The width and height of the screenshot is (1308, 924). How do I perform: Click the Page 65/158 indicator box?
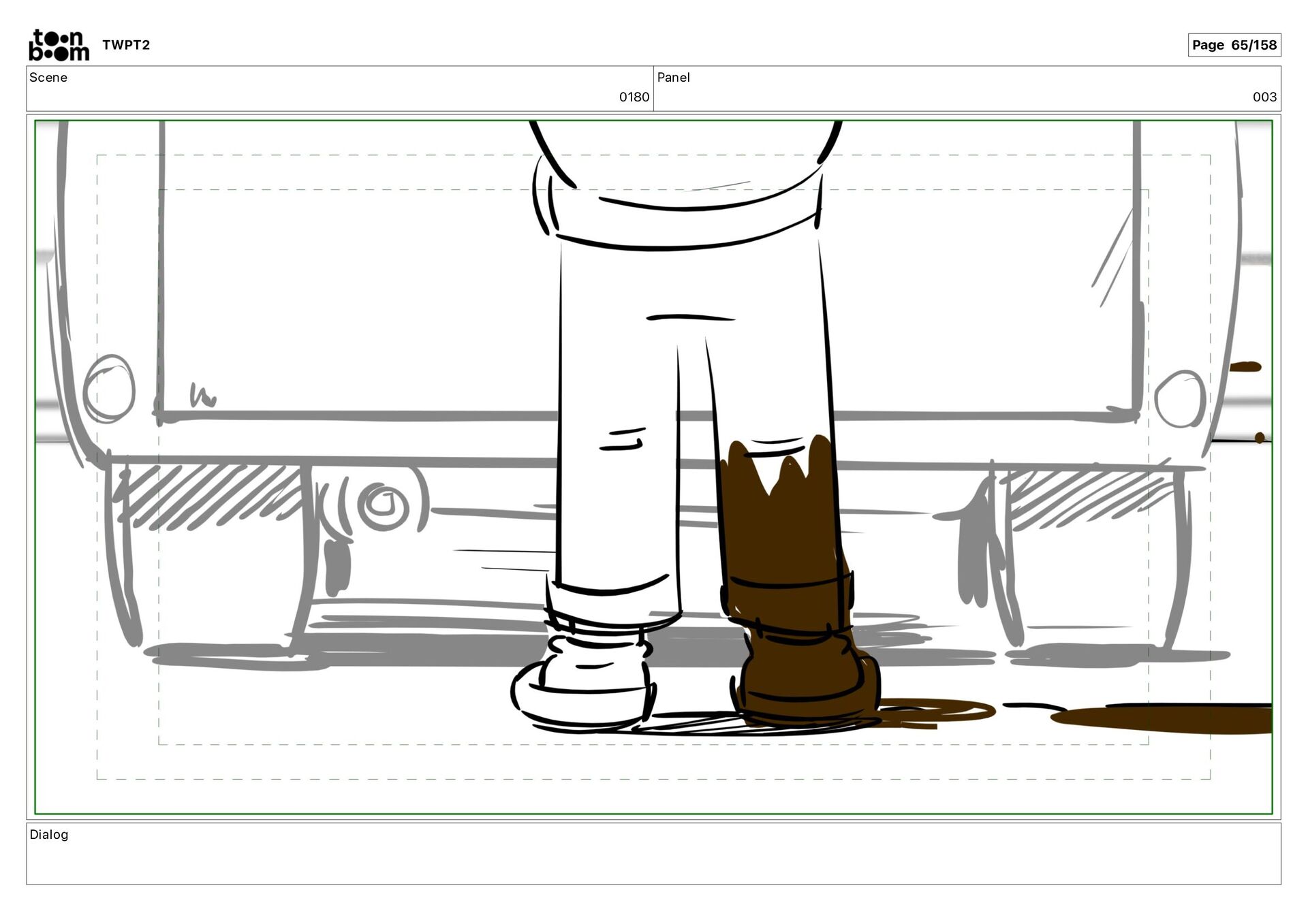click(1234, 45)
